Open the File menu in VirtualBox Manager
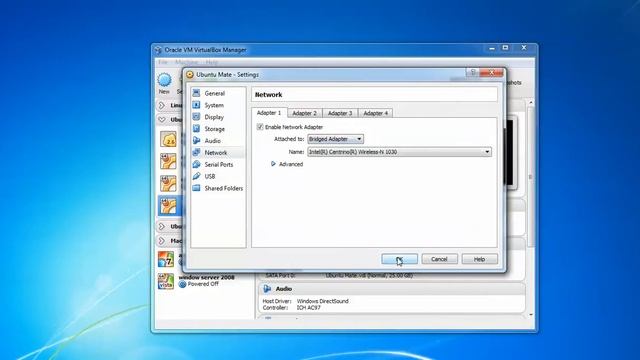The image size is (640, 360). [163, 62]
